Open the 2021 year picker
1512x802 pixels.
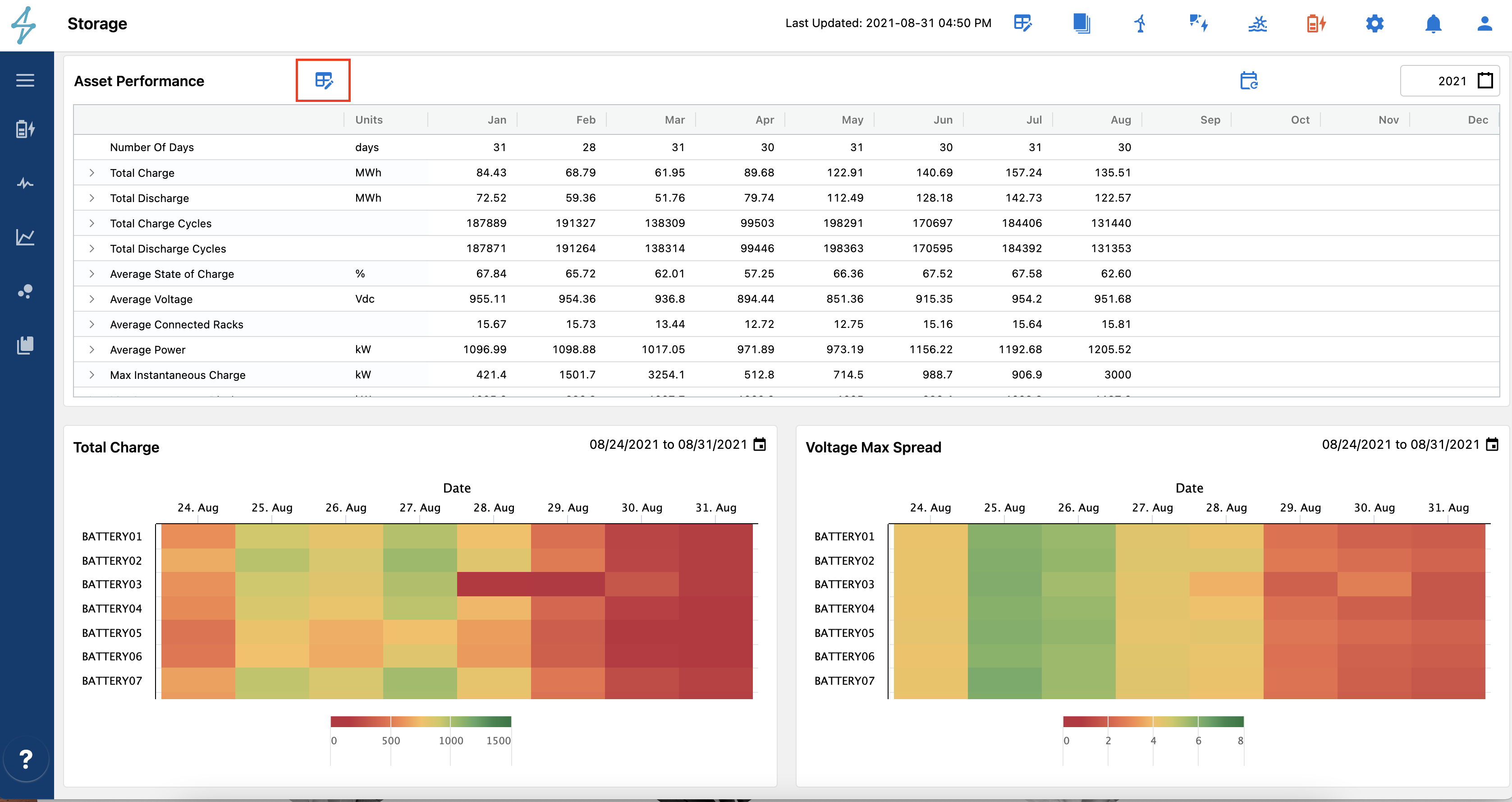coord(1485,80)
